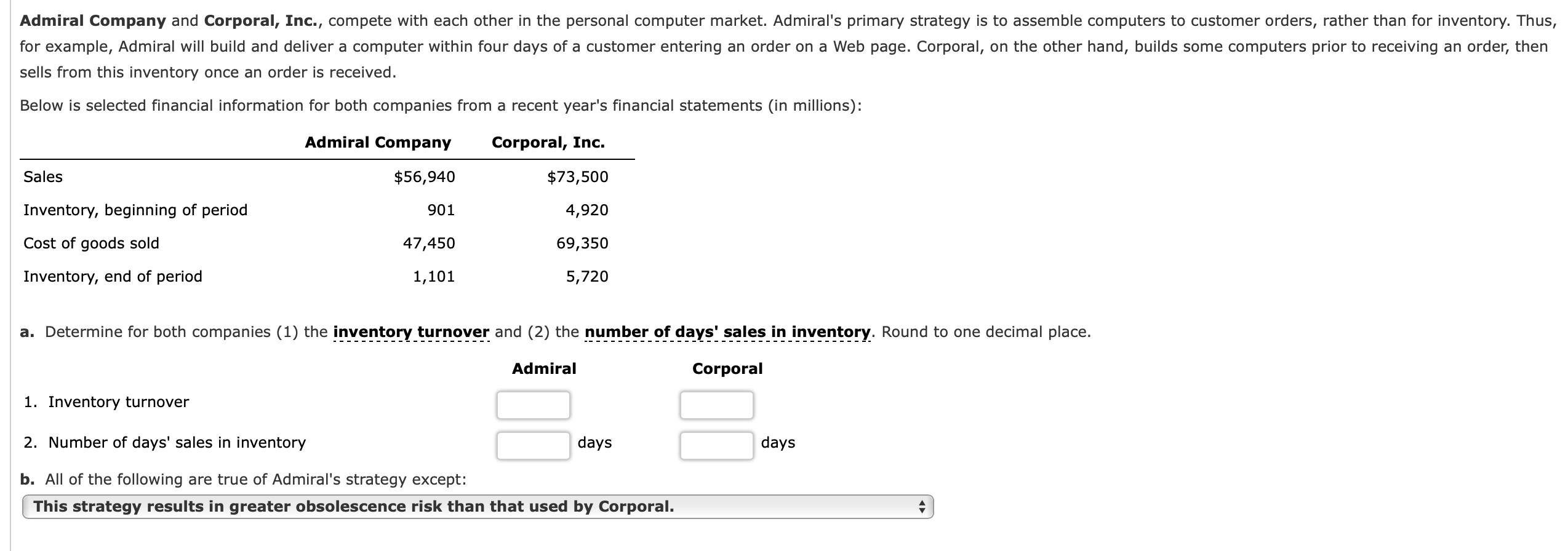The image size is (1568, 551).
Task: Click Corporal inventory turnover input field
Action: [x=716, y=405]
